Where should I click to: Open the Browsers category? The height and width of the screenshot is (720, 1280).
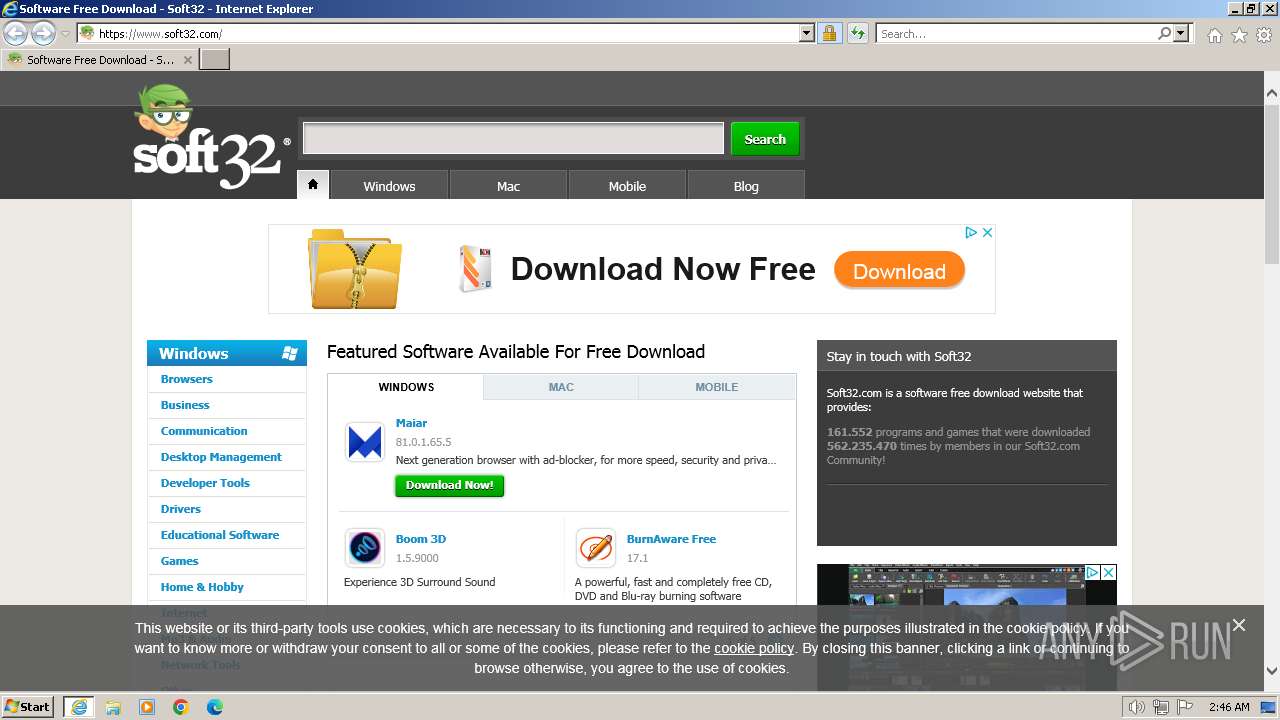coord(186,379)
